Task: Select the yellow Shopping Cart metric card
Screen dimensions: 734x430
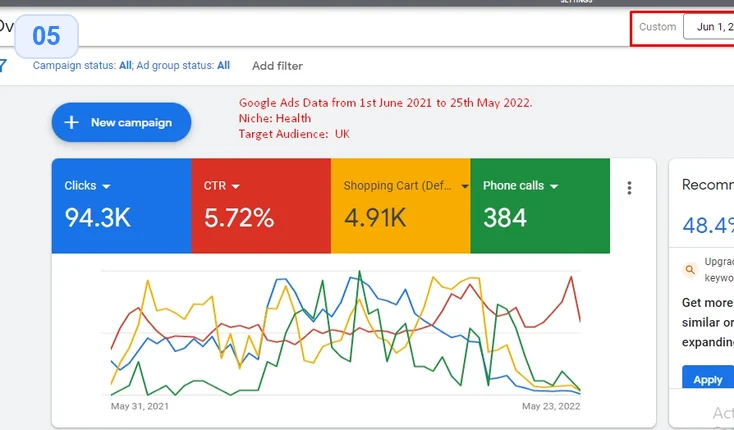Action: pyautogui.click(x=401, y=206)
